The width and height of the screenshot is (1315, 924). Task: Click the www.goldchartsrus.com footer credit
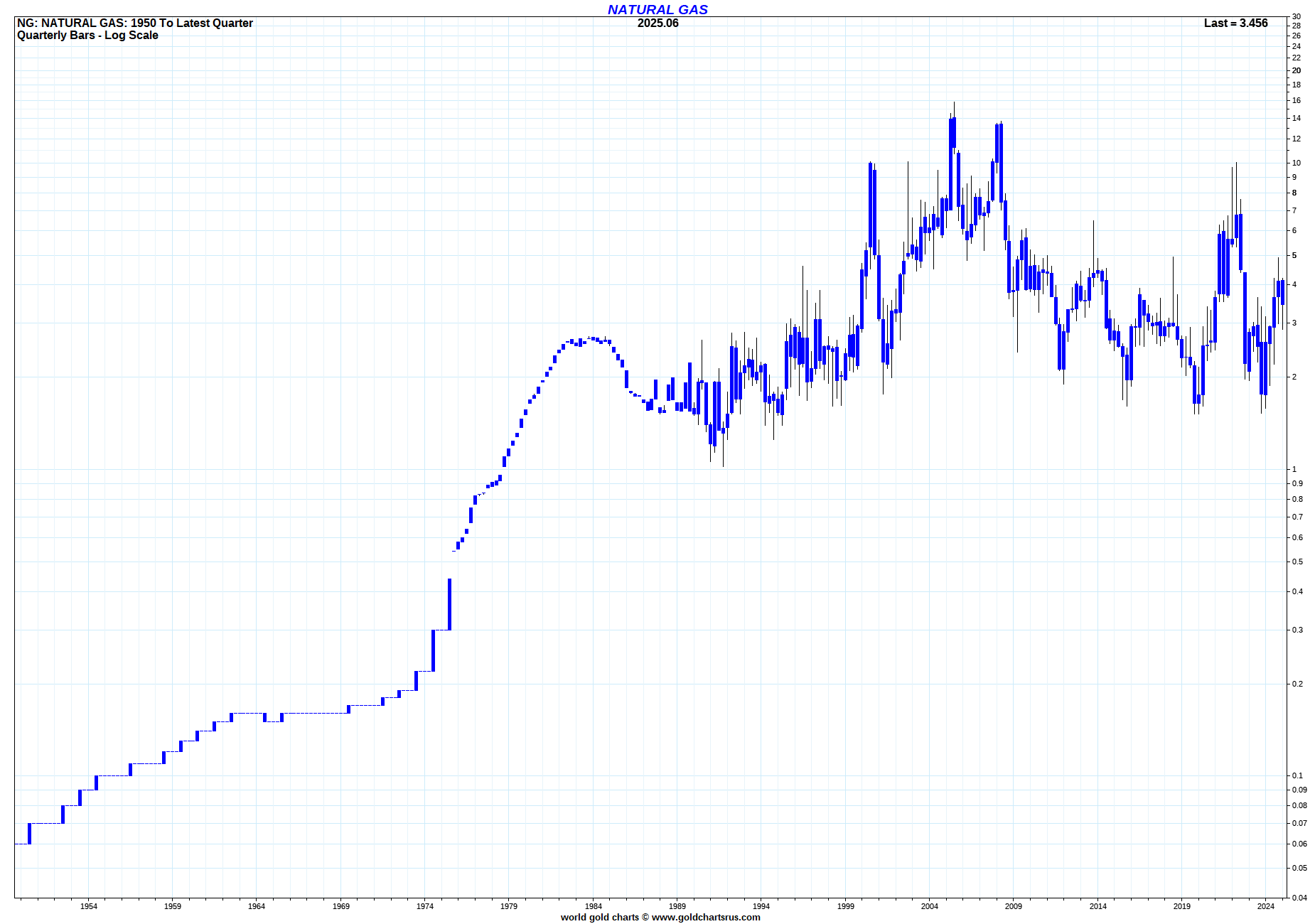[706, 917]
